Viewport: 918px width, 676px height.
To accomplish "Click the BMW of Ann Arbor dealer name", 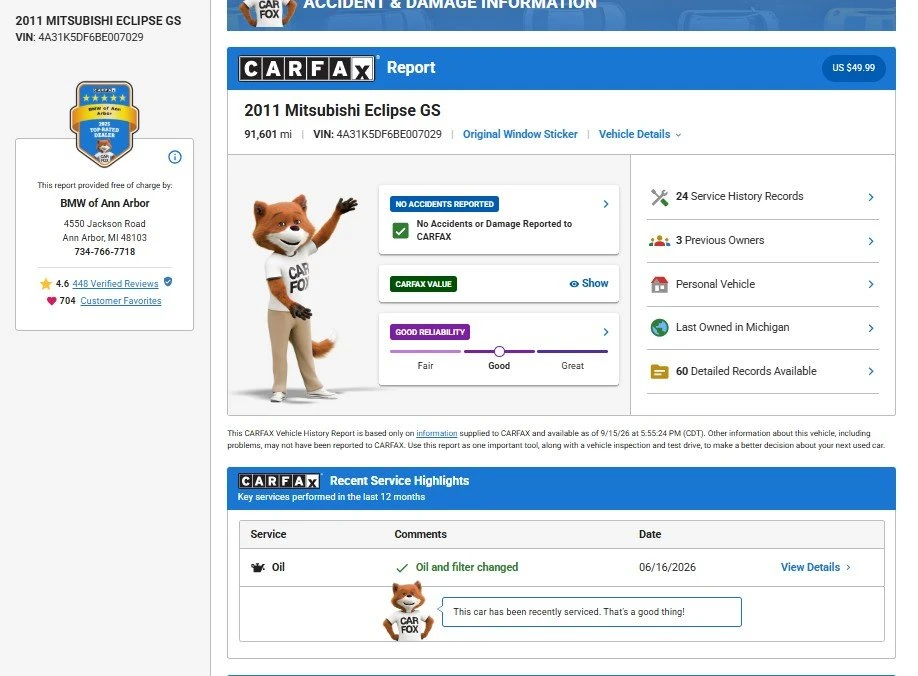I will 105,203.
